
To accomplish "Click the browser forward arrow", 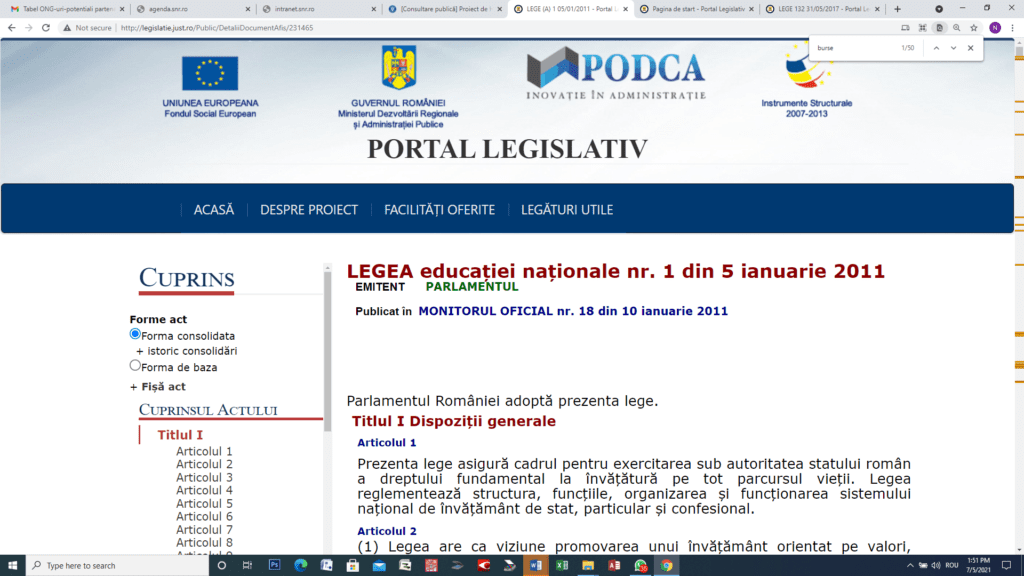I will coord(29,28).
